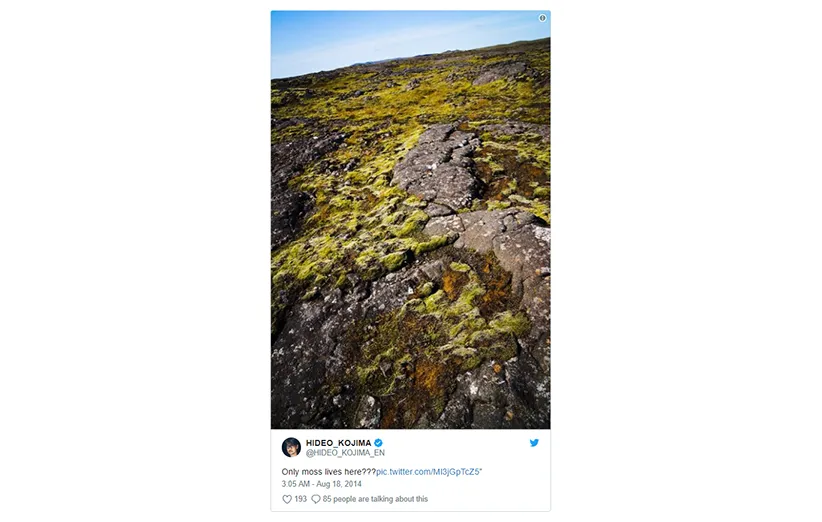Open the mossy lava field photo

(410, 220)
